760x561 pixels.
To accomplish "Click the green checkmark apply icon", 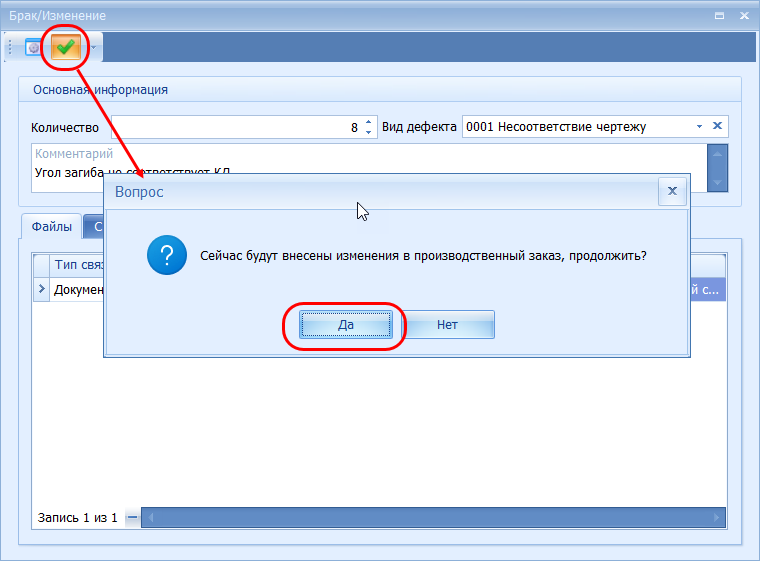I will click(66, 47).
